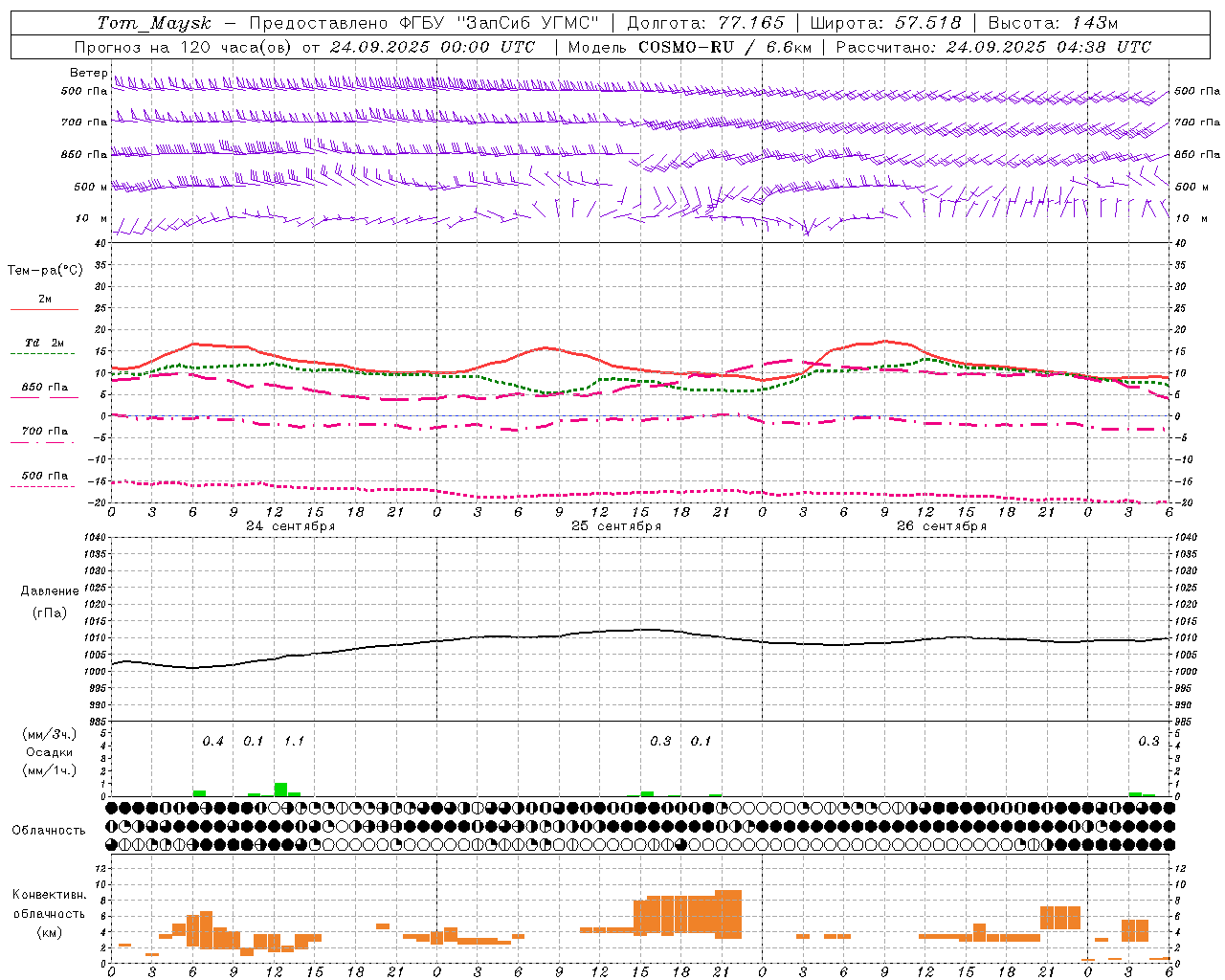This screenshot has width=1225, height=980.
Task: Click the Ветер section label
Action: (88, 73)
